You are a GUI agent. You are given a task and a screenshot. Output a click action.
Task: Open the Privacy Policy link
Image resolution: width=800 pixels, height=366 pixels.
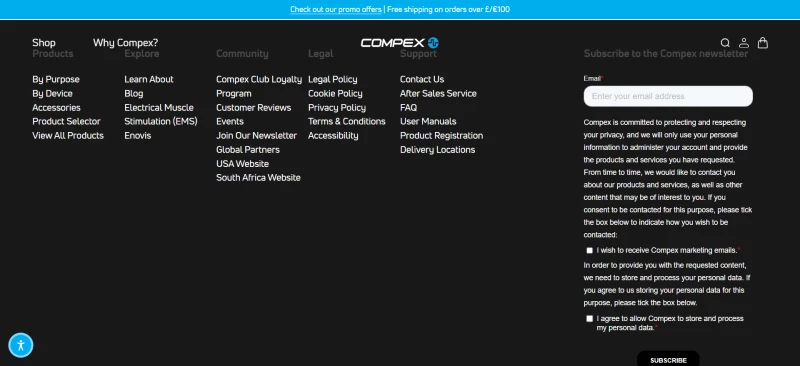[337, 108]
